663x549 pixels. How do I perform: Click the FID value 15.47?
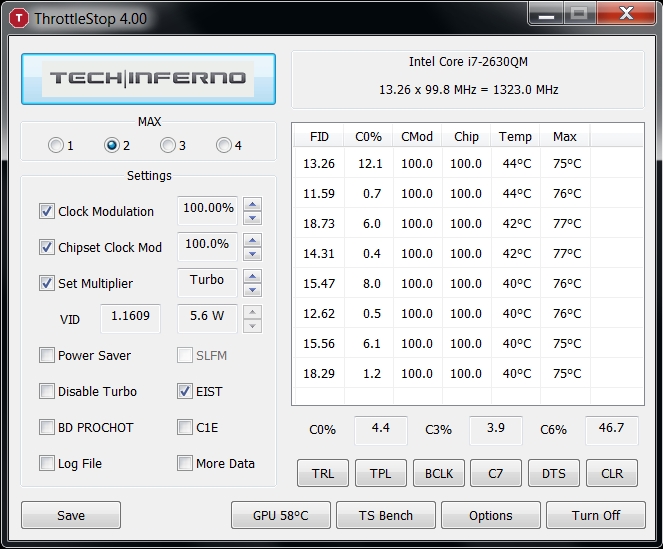click(x=319, y=283)
